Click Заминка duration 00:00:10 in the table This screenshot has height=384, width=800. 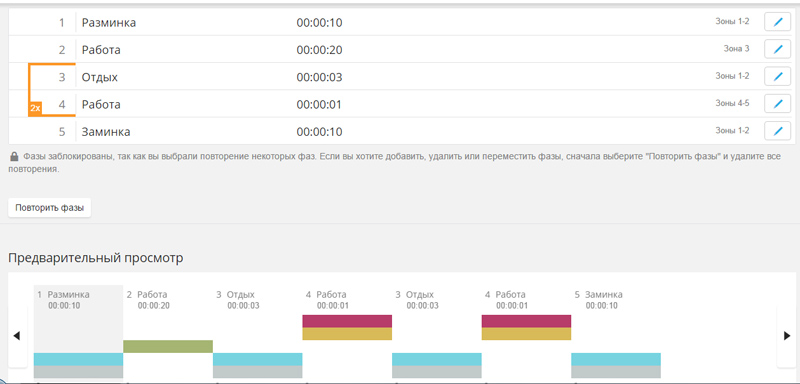(319, 132)
